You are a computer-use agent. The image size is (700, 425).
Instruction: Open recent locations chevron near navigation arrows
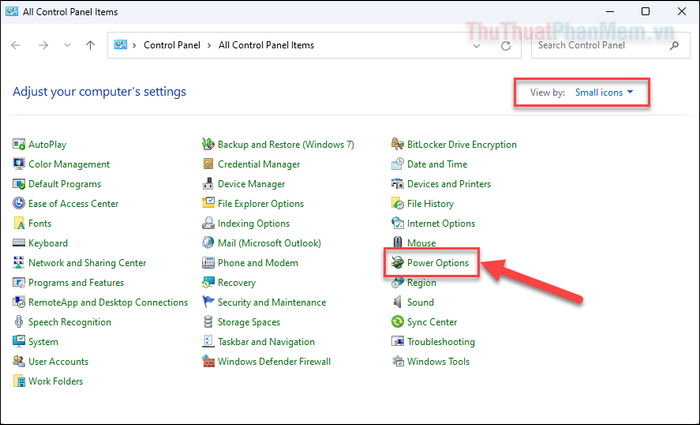(x=67, y=46)
